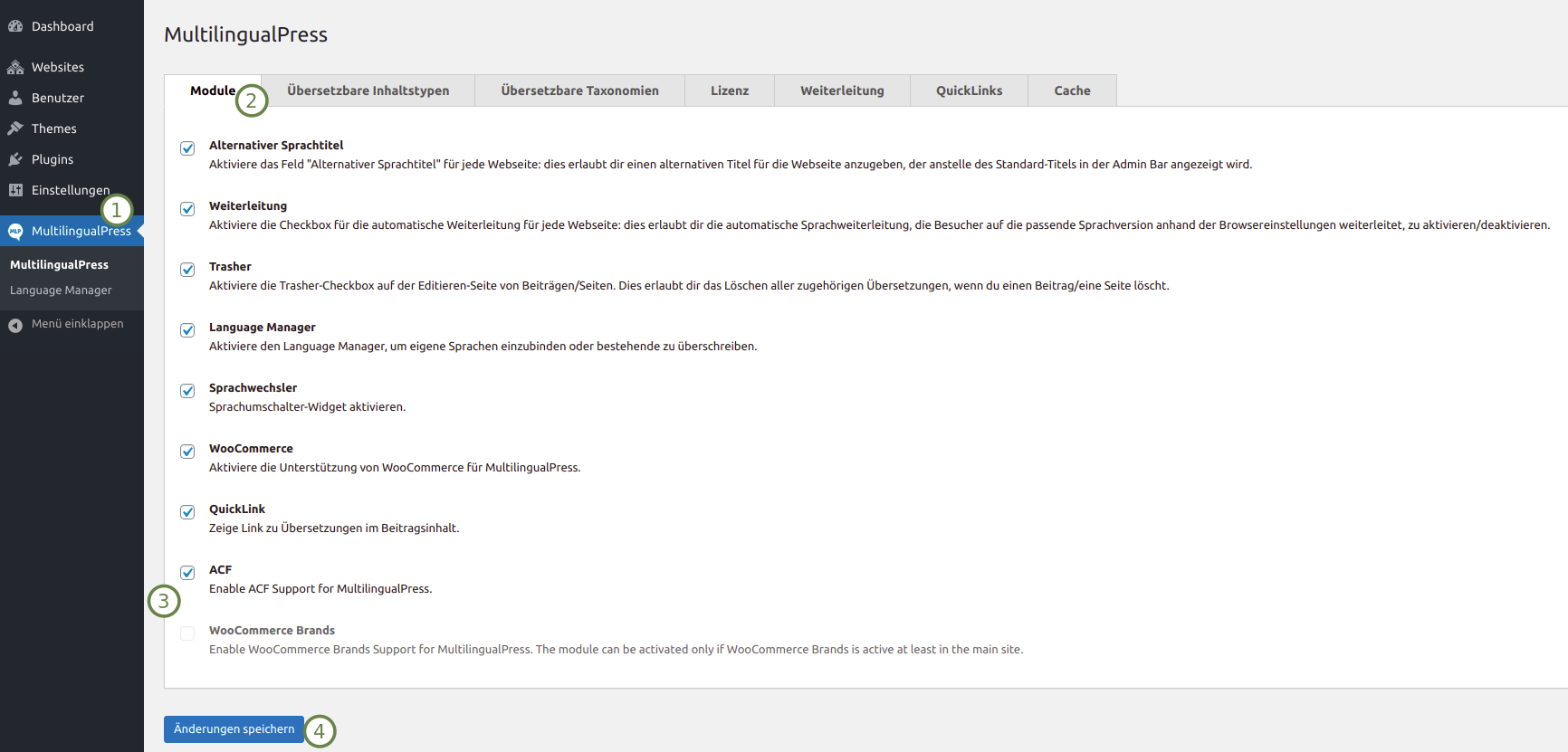Collapse sidebar with Menü einklappen

72,324
